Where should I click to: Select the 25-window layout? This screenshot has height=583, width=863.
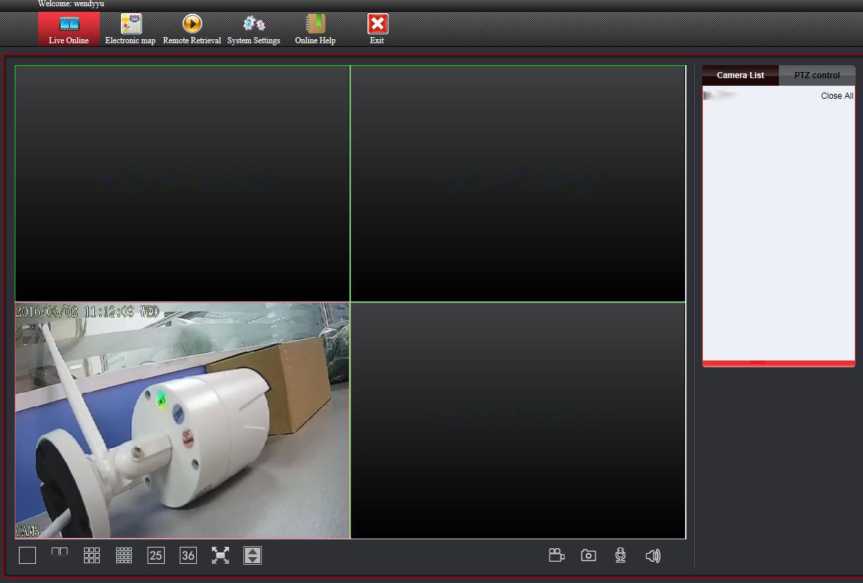point(156,556)
